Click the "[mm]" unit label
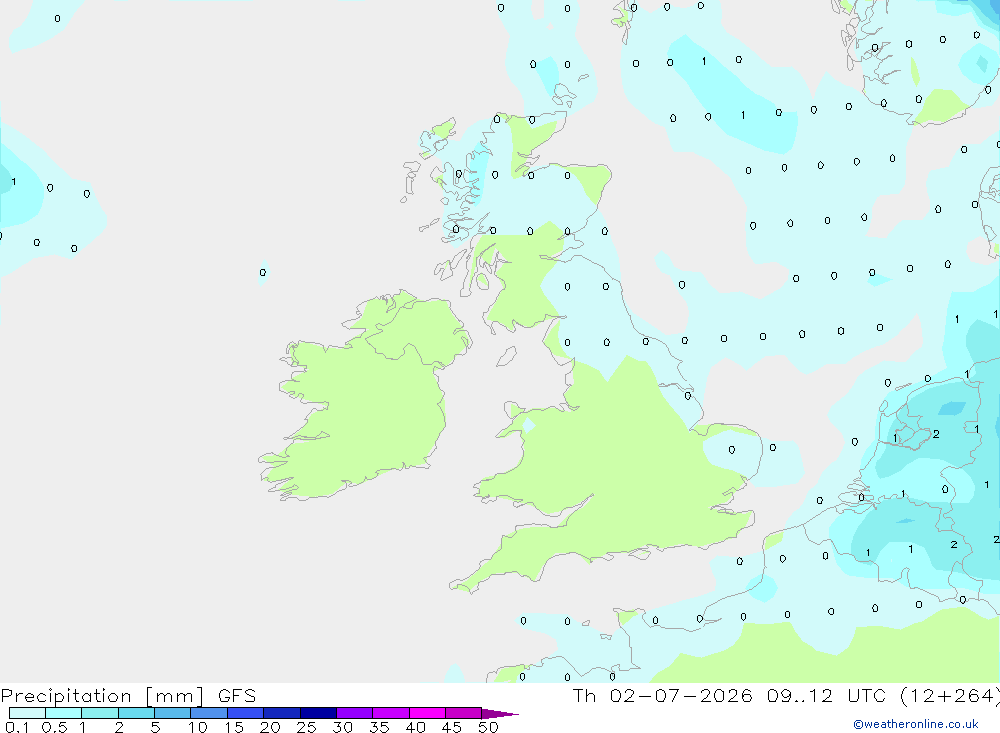 175,696
